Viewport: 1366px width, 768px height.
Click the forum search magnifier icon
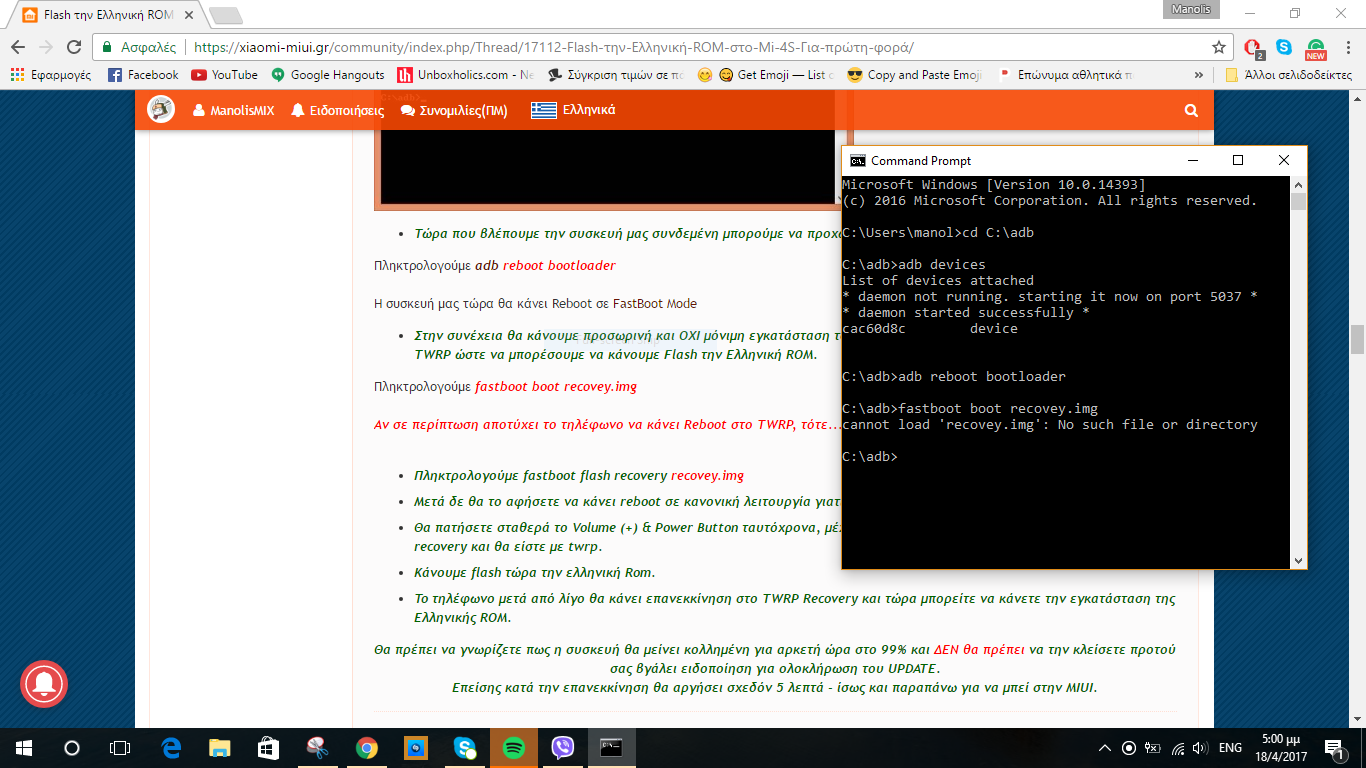click(x=1190, y=111)
